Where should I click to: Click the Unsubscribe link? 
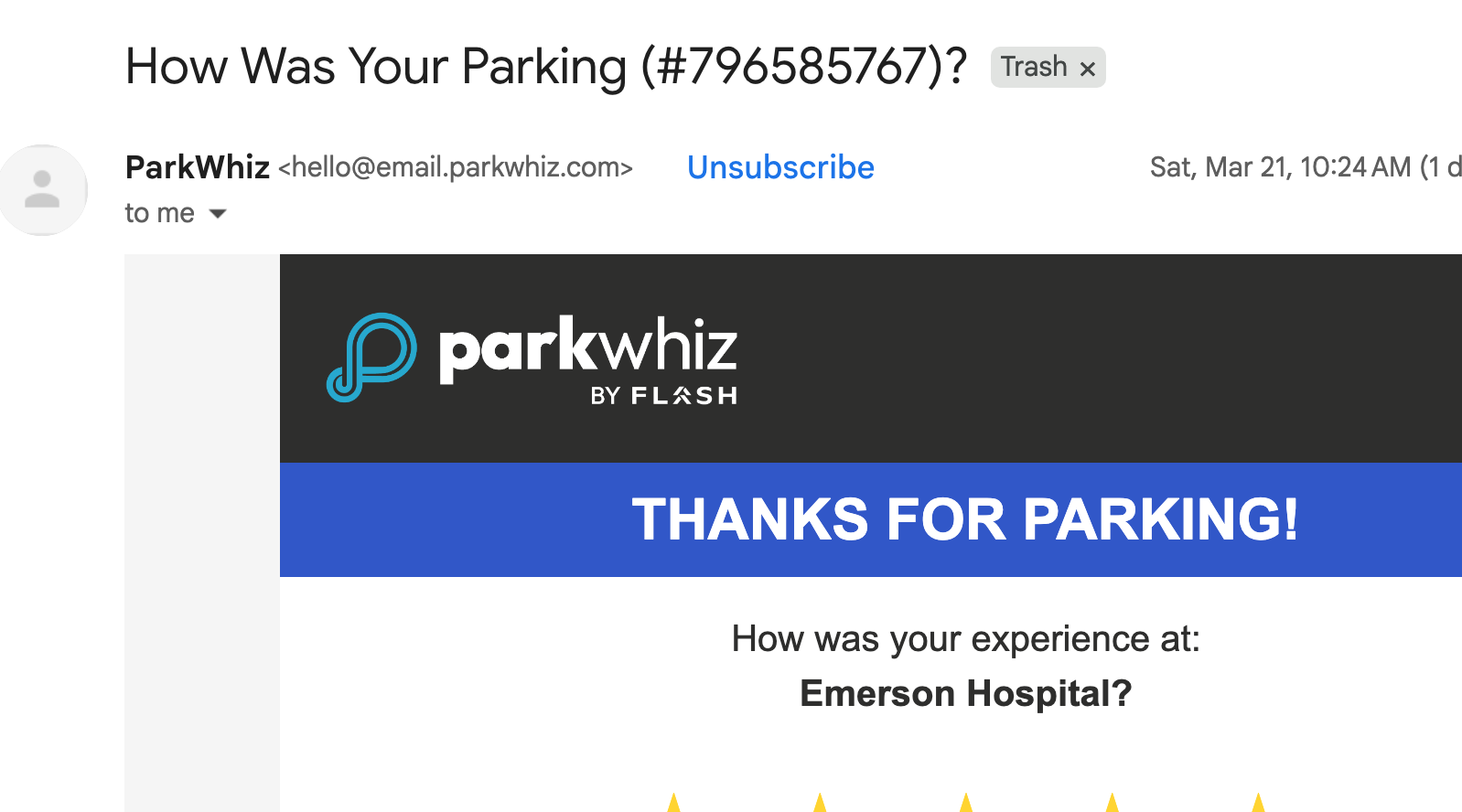click(780, 167)
